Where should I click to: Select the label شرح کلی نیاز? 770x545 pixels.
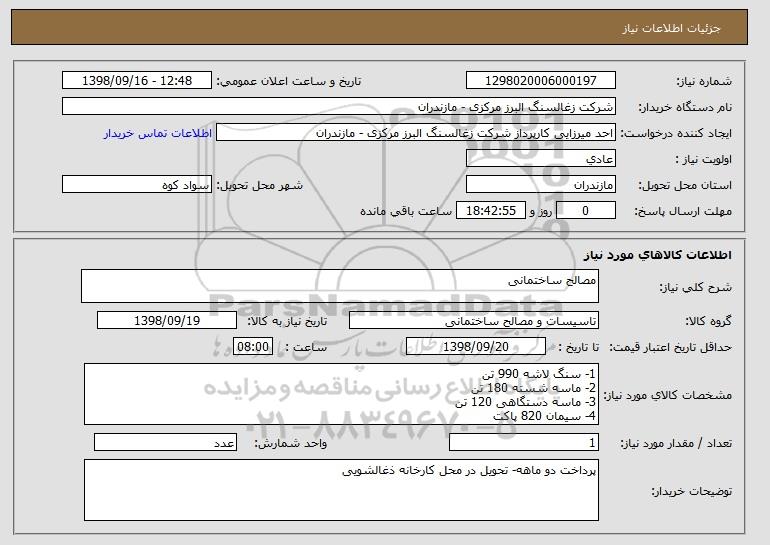tap(695, 287)
